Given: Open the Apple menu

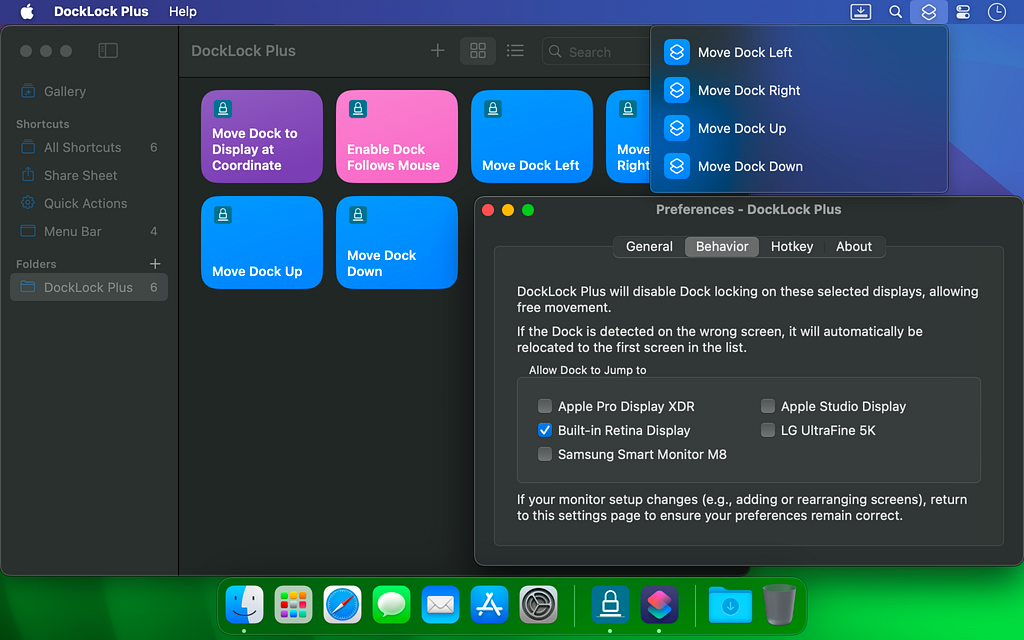Looking at the screenshot, I should pos(27,12).
